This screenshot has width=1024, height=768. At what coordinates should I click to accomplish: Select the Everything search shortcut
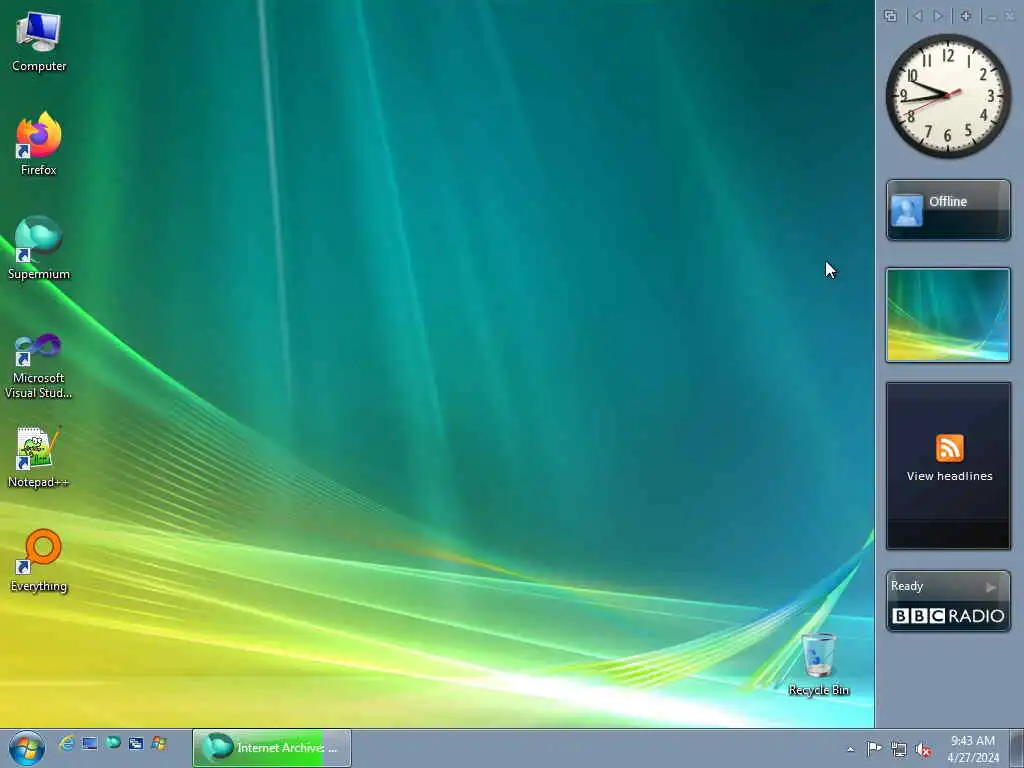pos(39,560)
